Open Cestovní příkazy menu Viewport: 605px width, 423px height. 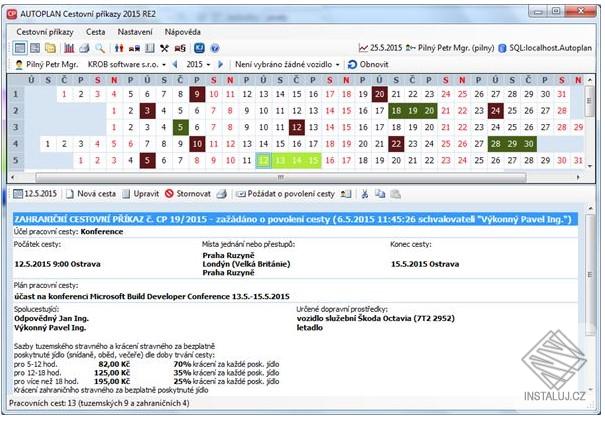45,32
